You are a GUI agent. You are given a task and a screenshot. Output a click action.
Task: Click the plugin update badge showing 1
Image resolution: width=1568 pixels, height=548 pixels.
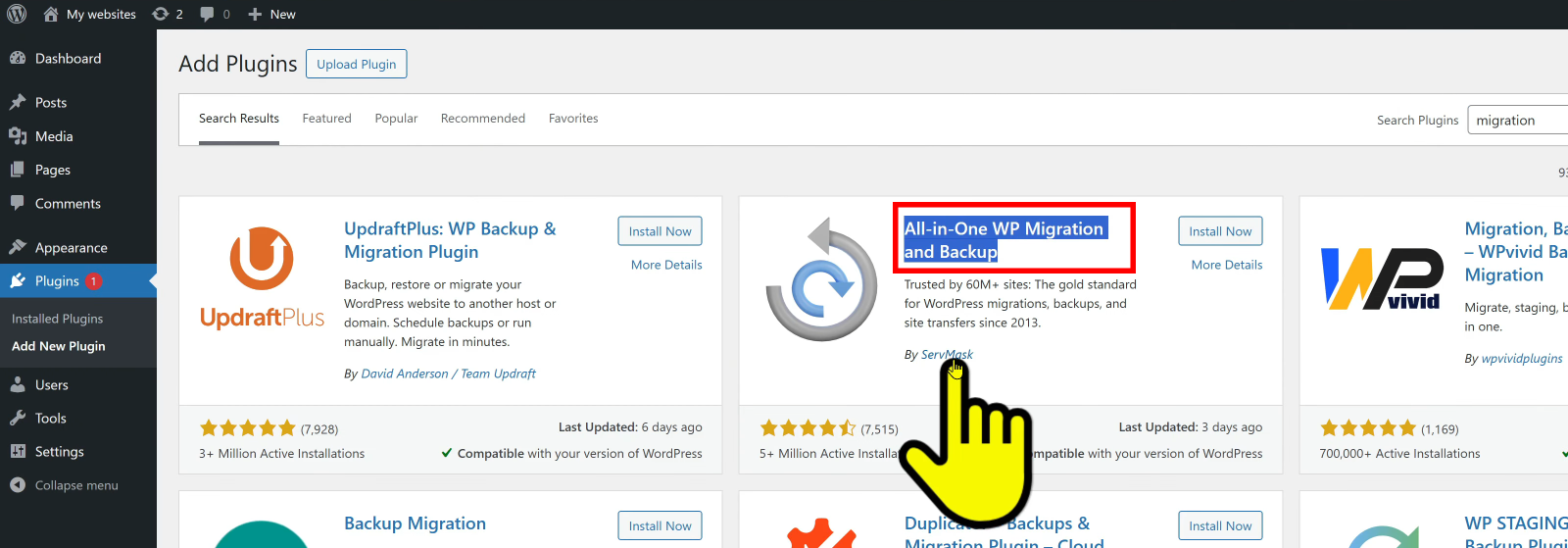pyautogui.click(x=93, y=281)
